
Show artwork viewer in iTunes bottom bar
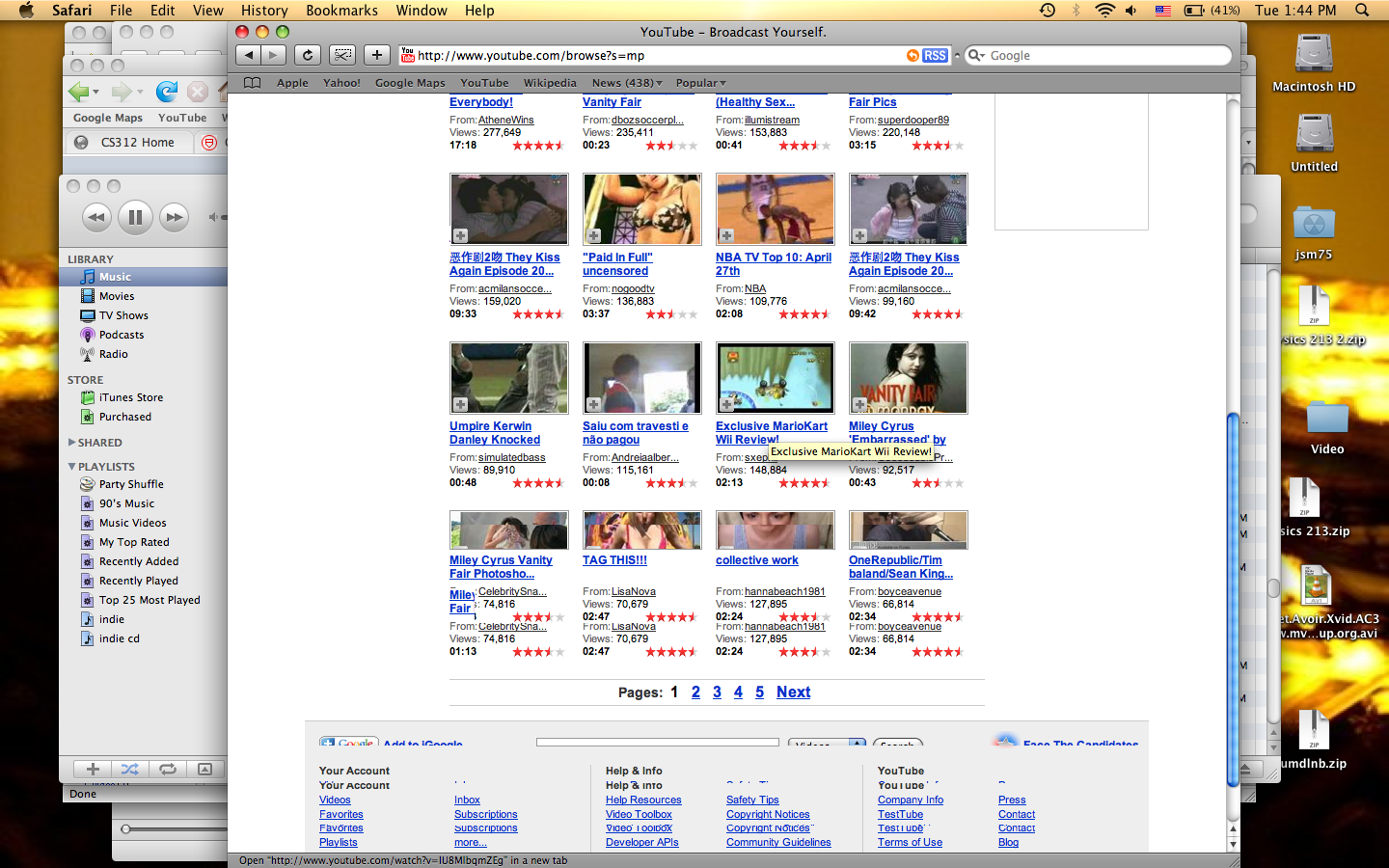point(204,769)
